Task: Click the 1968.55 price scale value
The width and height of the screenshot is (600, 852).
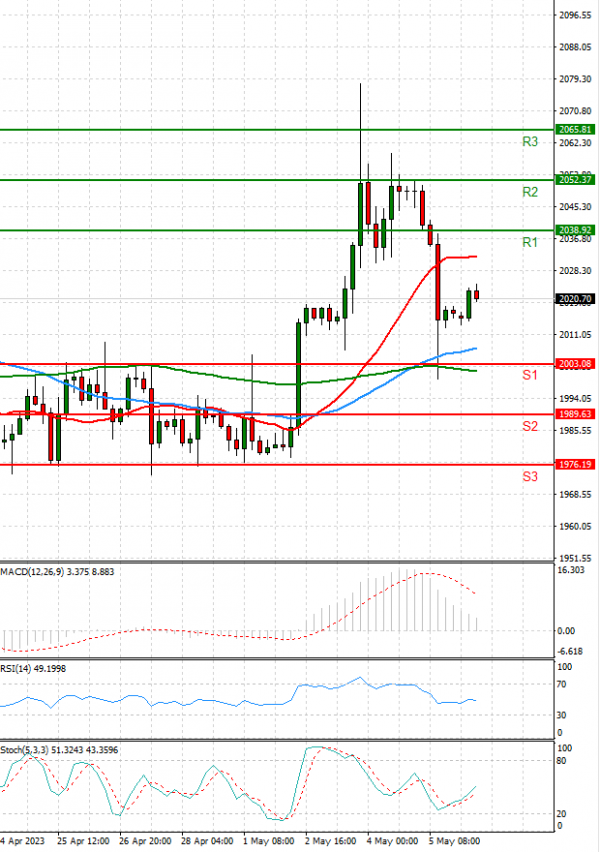Action: click(x=576, y=494)
